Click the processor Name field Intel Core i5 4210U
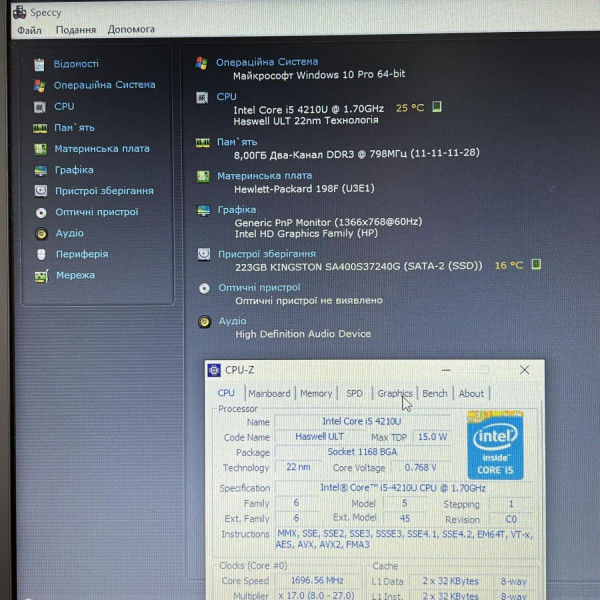Screen dimensions: 600x600 coord(362,422)
